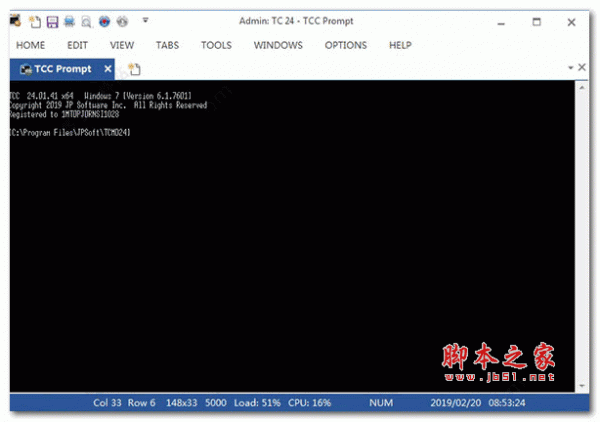
Task: Click the blue circular record icon
Action: (x=104, y=21)
